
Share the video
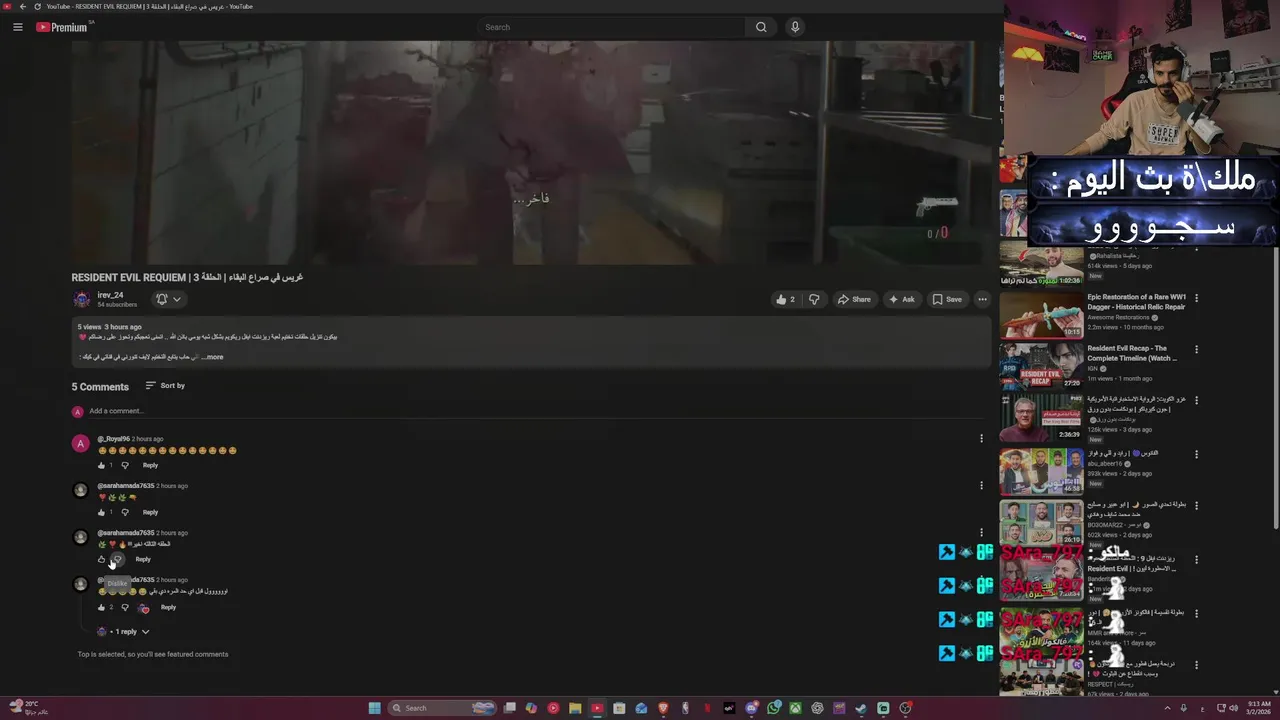coord(854,299)
